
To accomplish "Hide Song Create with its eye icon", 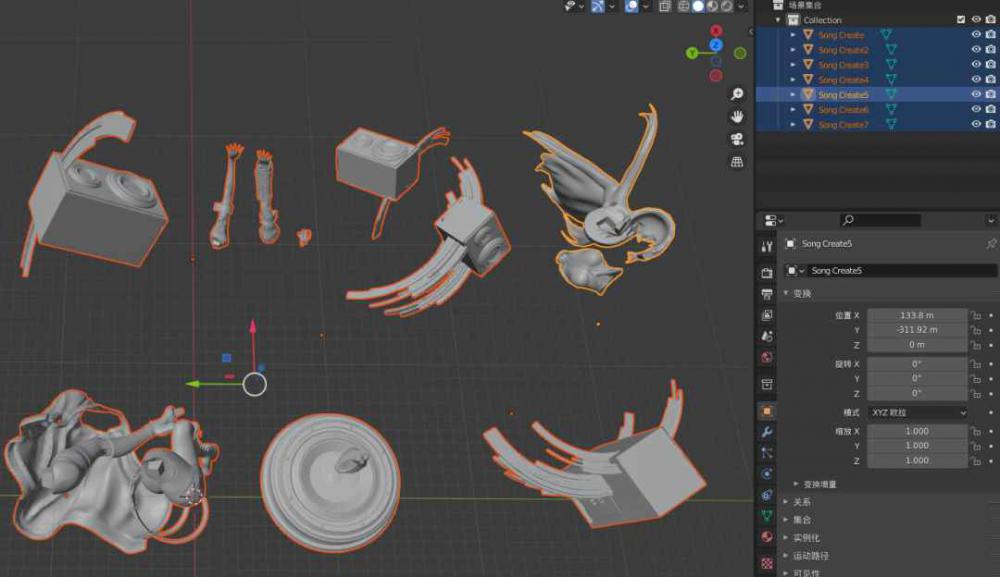I will pyautogui.click(x=976, y=34).
